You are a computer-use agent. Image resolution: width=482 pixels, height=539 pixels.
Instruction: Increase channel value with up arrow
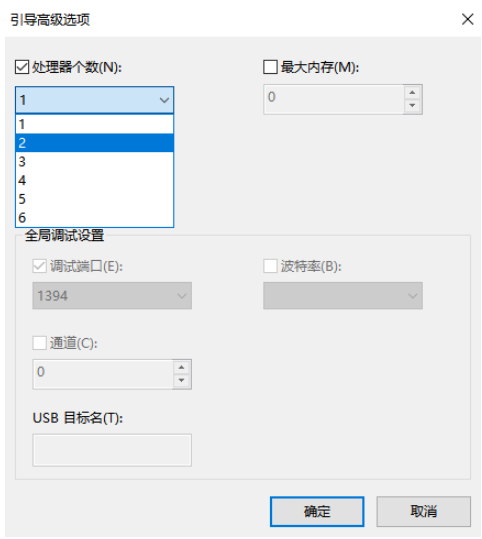182,367
